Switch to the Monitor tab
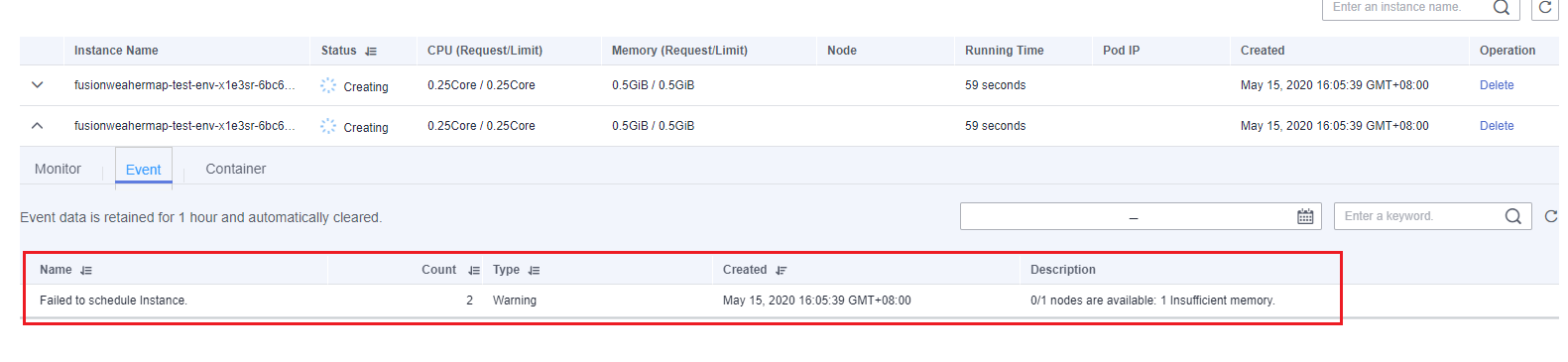Image resolution: width=1568 pixels, height=362 pixels. coord(58,169)
